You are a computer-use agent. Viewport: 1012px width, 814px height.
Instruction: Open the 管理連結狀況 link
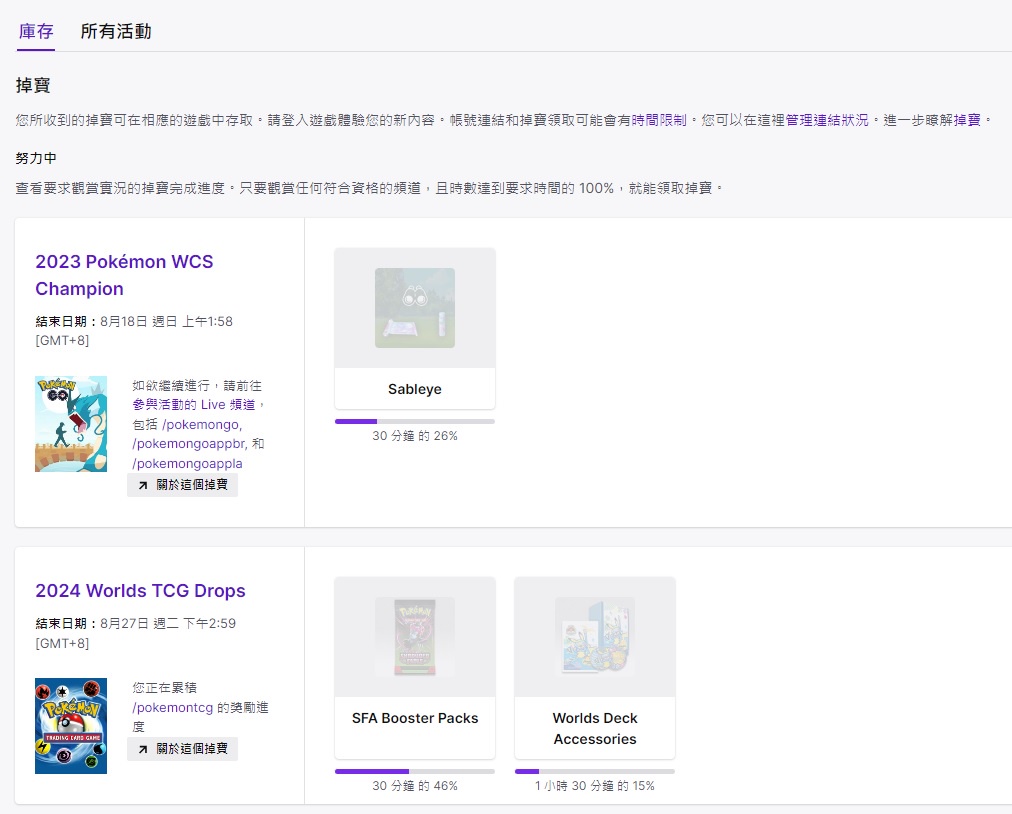coord(827,120)
